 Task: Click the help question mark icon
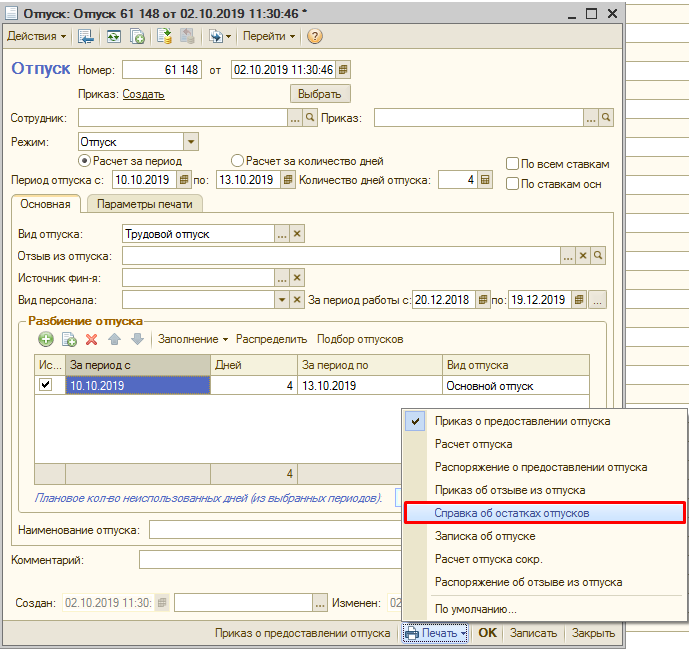315,36
